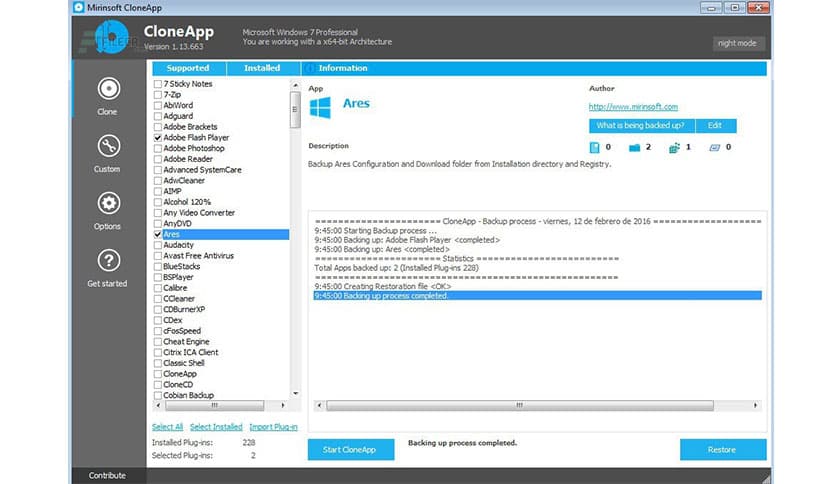Click the app list horizontal scrollbar thumb
836x484 pixels.
(x=214, y=406)
